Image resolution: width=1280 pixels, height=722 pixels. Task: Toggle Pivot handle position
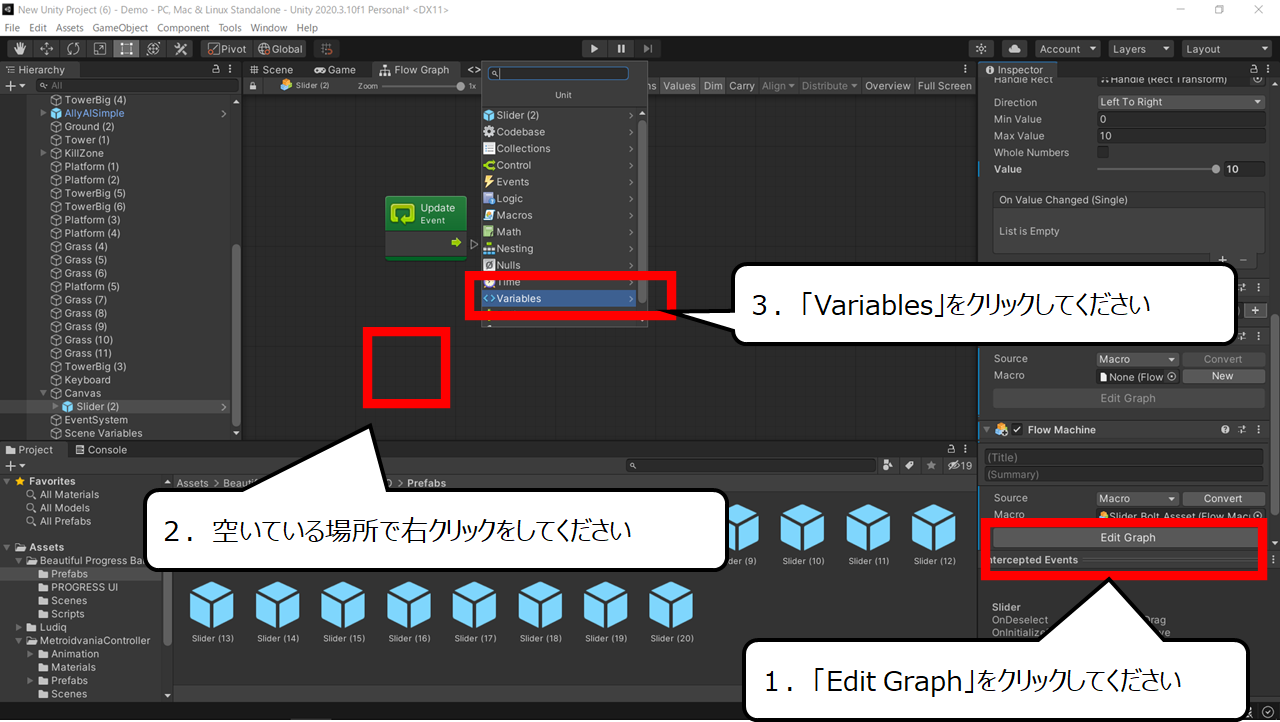[226, 49]
